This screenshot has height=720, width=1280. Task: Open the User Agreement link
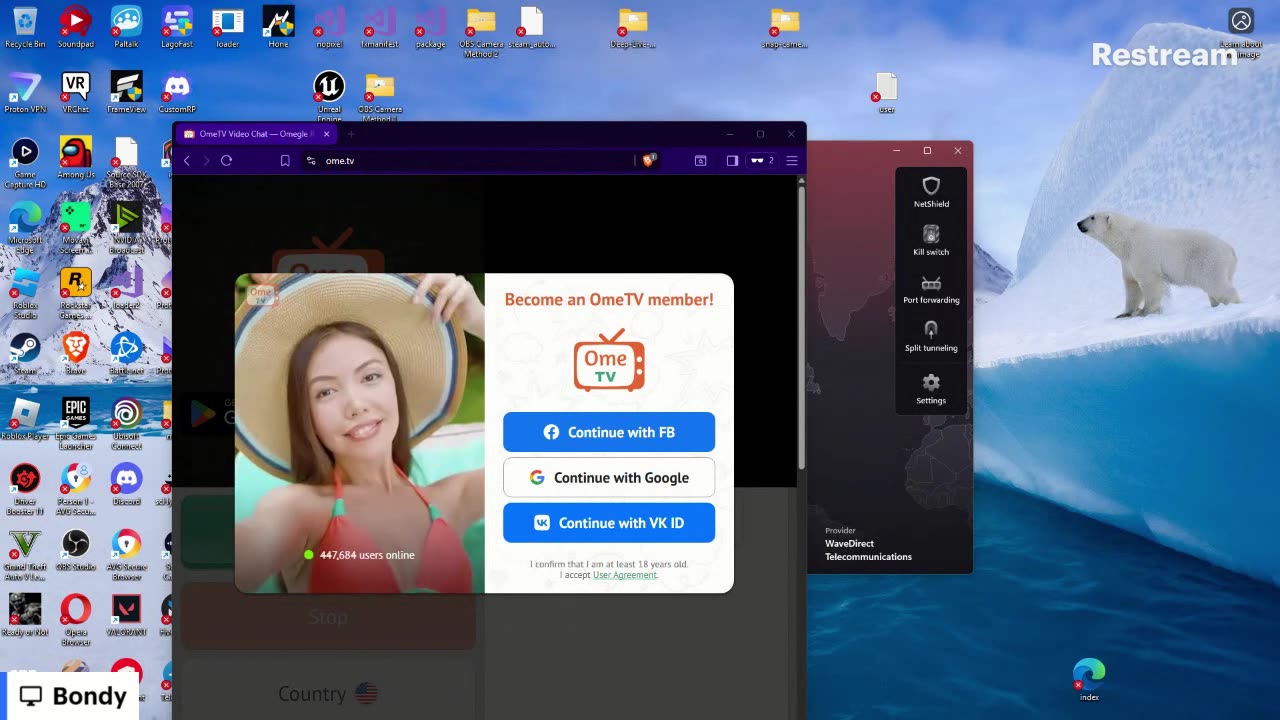coord(625,575)
